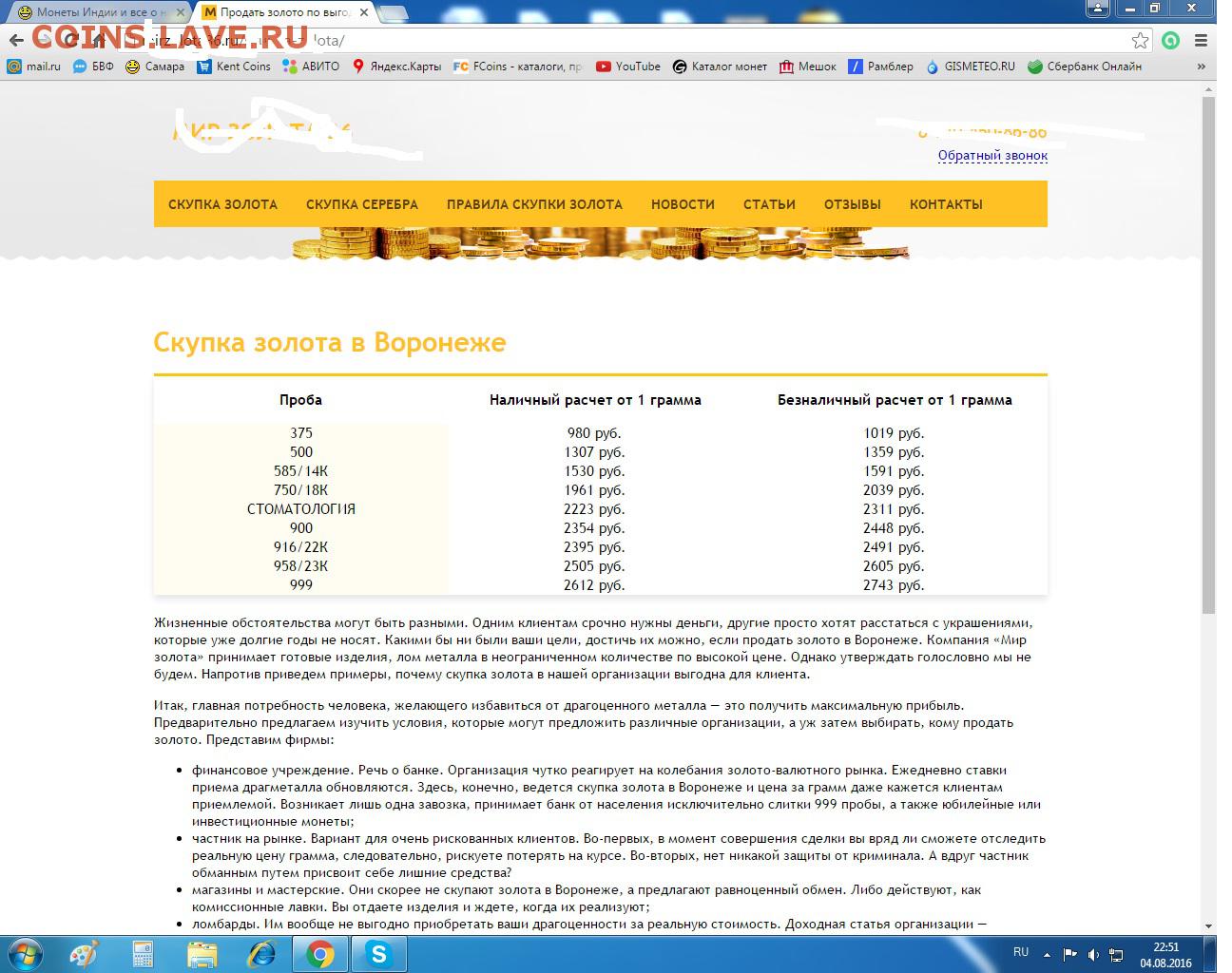
Task: Open Calculator from the taskbar
Action: 143,954
